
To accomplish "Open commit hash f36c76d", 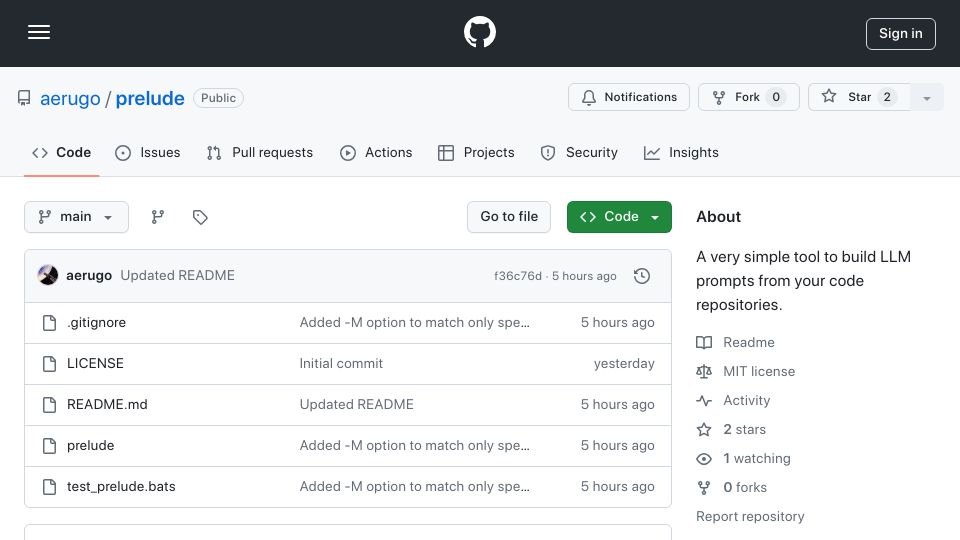I will (x=518, y=276).
